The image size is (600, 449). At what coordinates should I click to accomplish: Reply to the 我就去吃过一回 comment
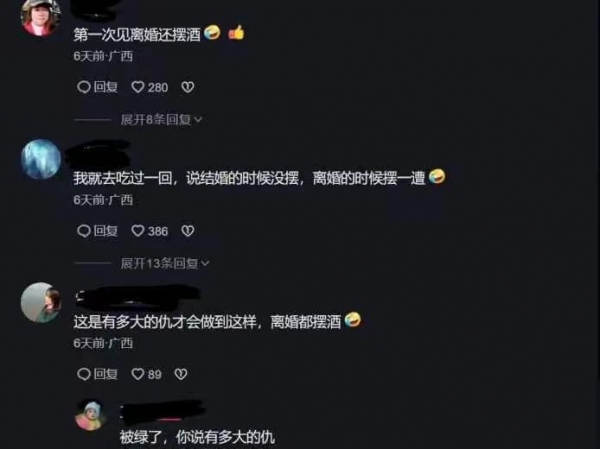[97, 231]
